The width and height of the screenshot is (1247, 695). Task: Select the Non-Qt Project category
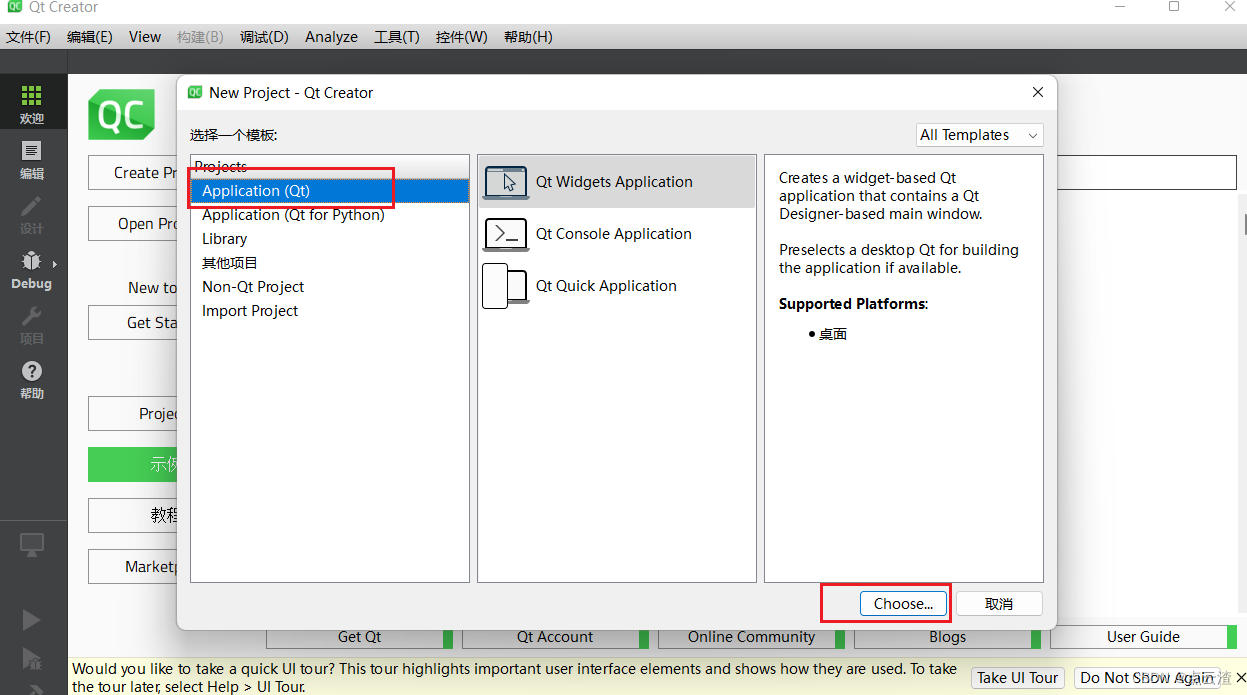(329, 287)
